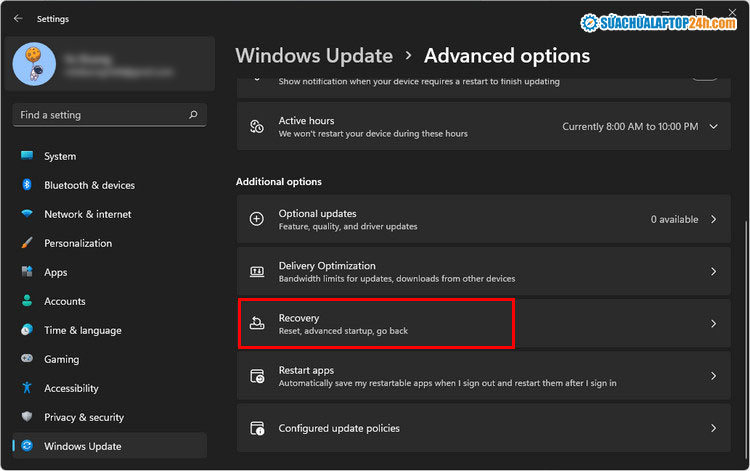The width and height of the screenshot is (750, 471).
Task: Click the Gaming controller icon
Action: pyautogui.click(x=27, y=358)
